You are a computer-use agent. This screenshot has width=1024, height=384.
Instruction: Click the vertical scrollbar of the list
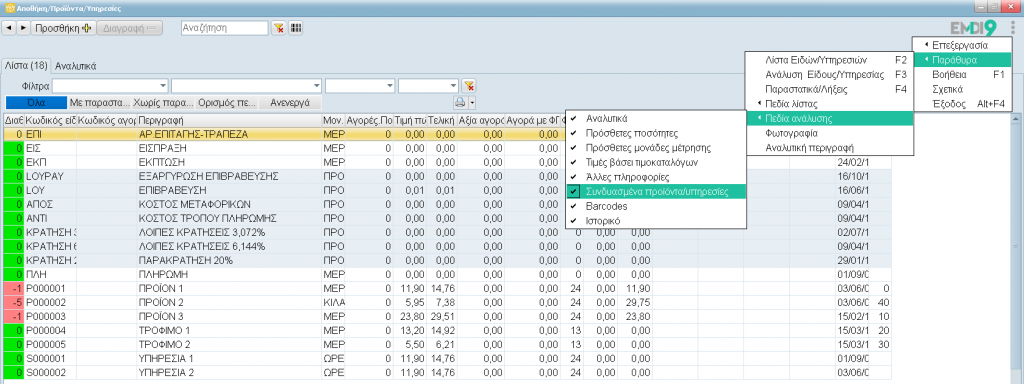[x=1016, y=248]
